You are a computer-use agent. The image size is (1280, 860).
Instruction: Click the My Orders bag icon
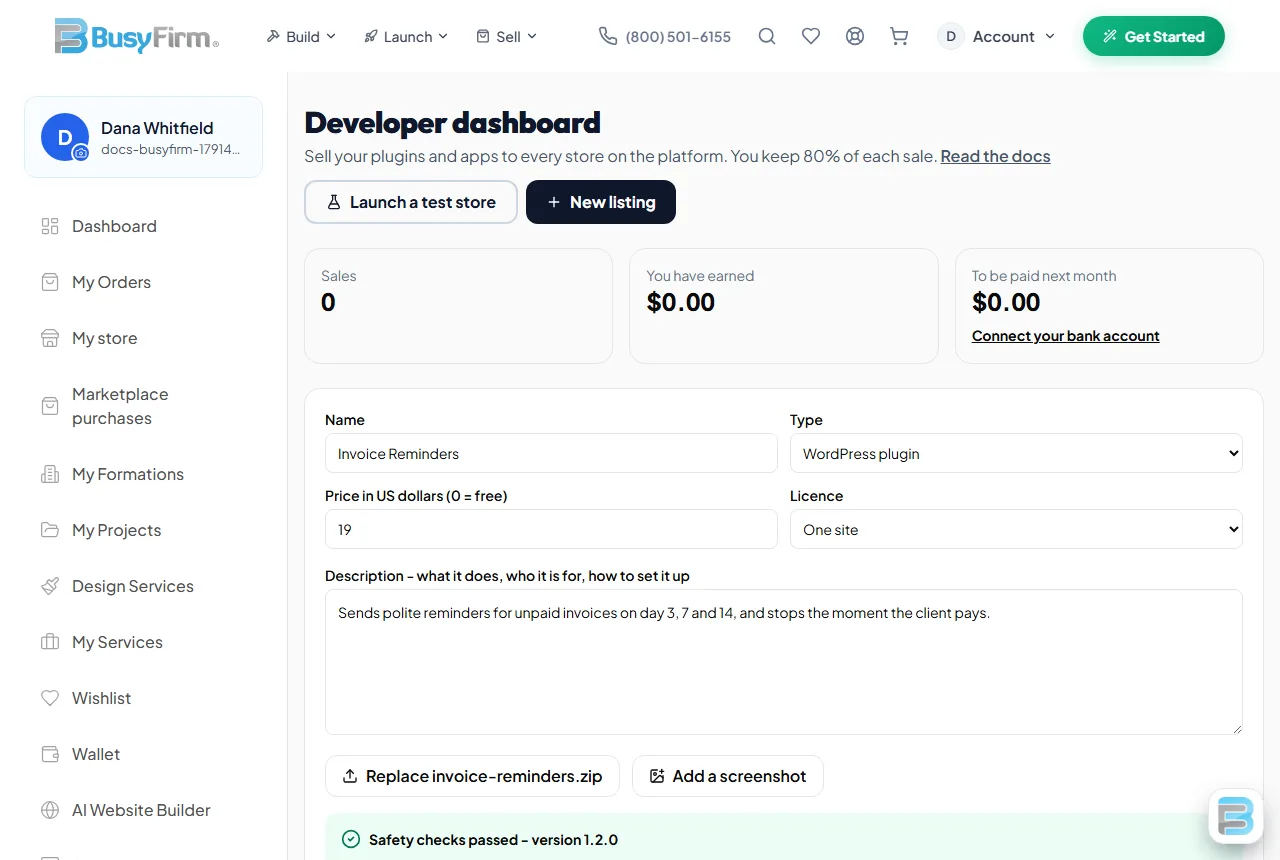[50, 282]
